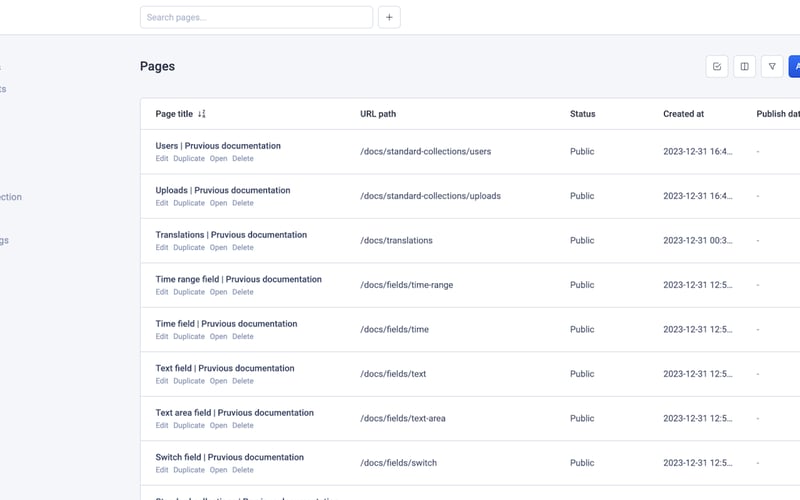
Task: Open the column layout icon button
Action: (744, 67)
